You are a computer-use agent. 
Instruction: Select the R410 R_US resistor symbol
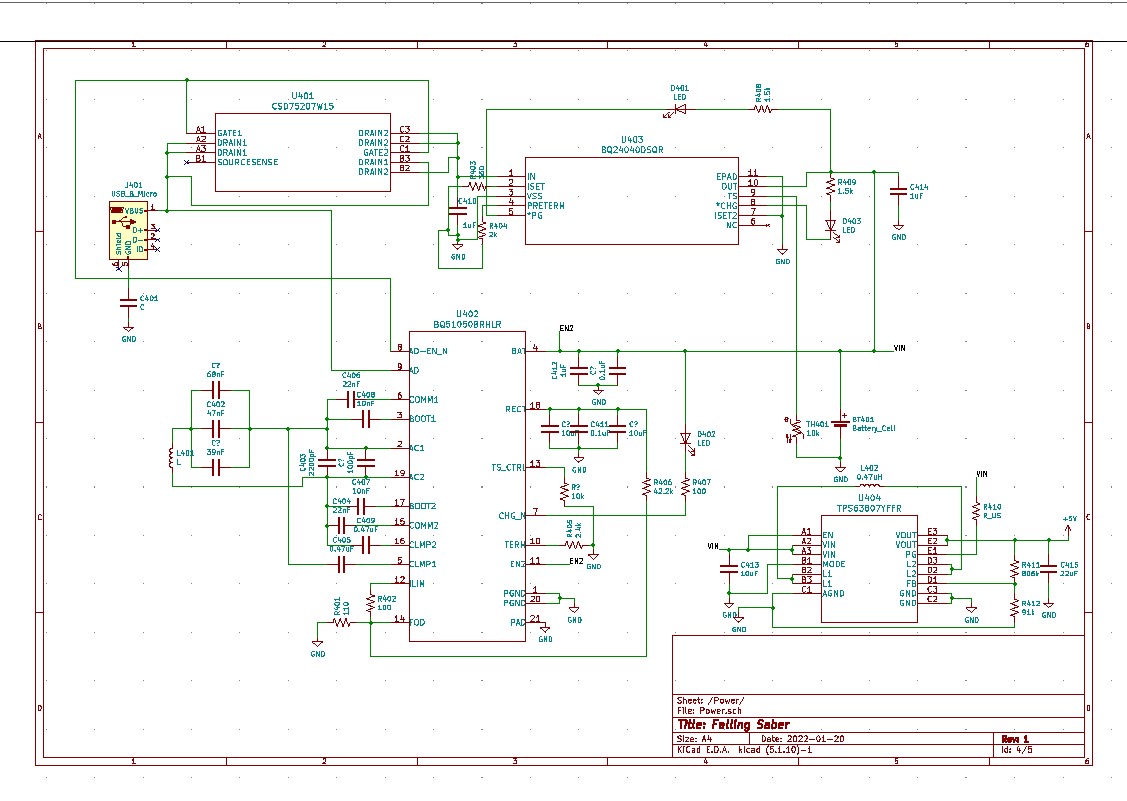[x=975, y=509]
